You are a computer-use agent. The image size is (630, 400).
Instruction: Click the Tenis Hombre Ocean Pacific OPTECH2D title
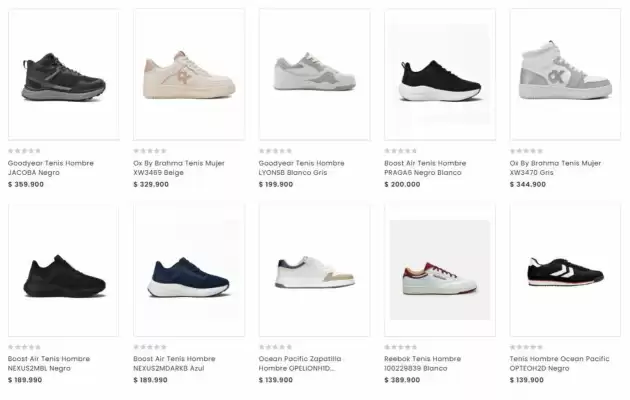(559, 363)
